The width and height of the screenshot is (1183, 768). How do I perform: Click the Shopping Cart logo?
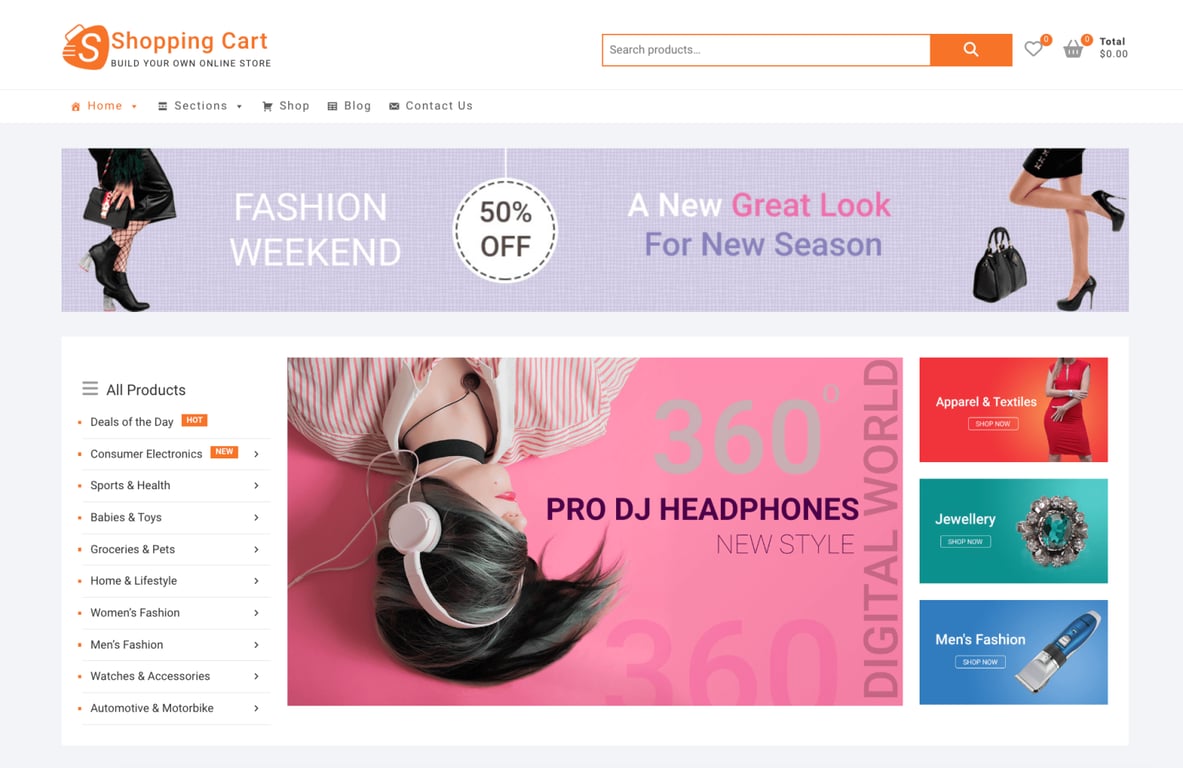pos(167,47)
